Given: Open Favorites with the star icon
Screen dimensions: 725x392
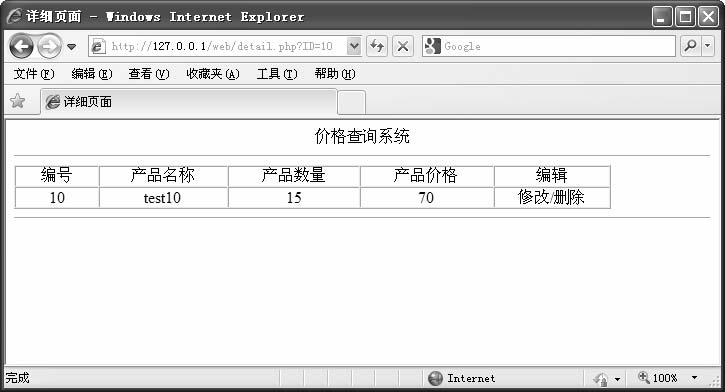Looking at the screenshot, I should tap(18, 101).
